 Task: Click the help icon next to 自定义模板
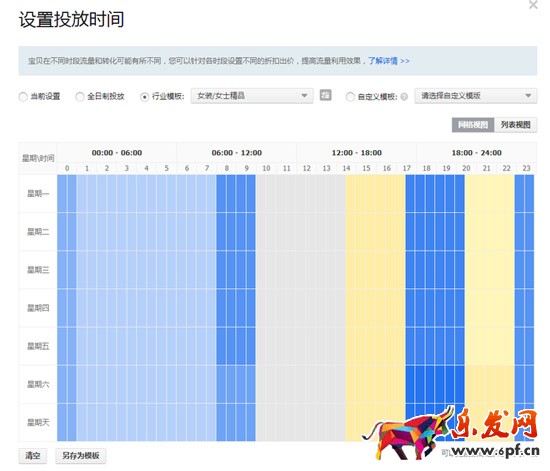pyautogui.click(x=404, y=97)
